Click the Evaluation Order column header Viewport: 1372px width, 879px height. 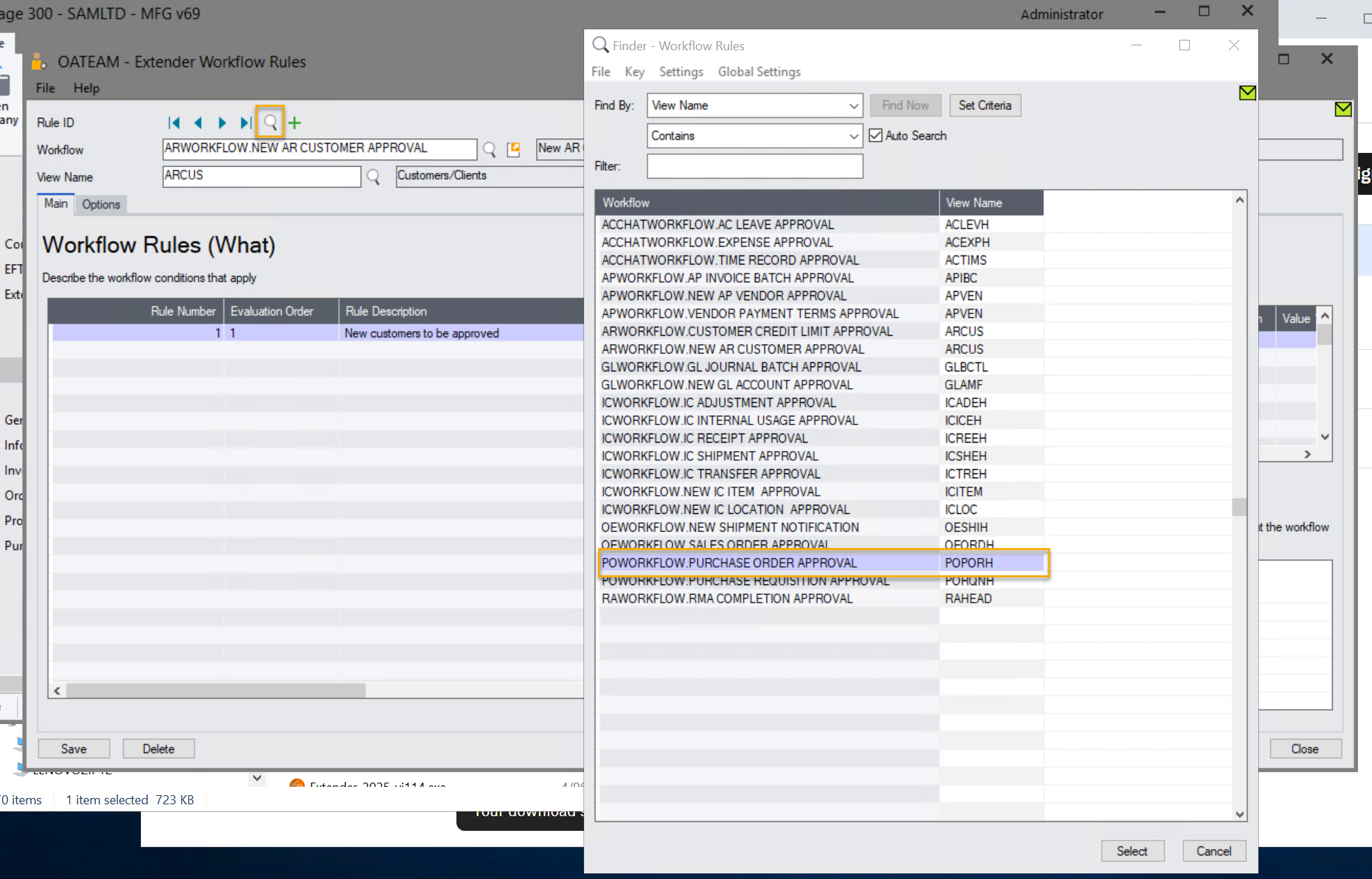point(281,311)
